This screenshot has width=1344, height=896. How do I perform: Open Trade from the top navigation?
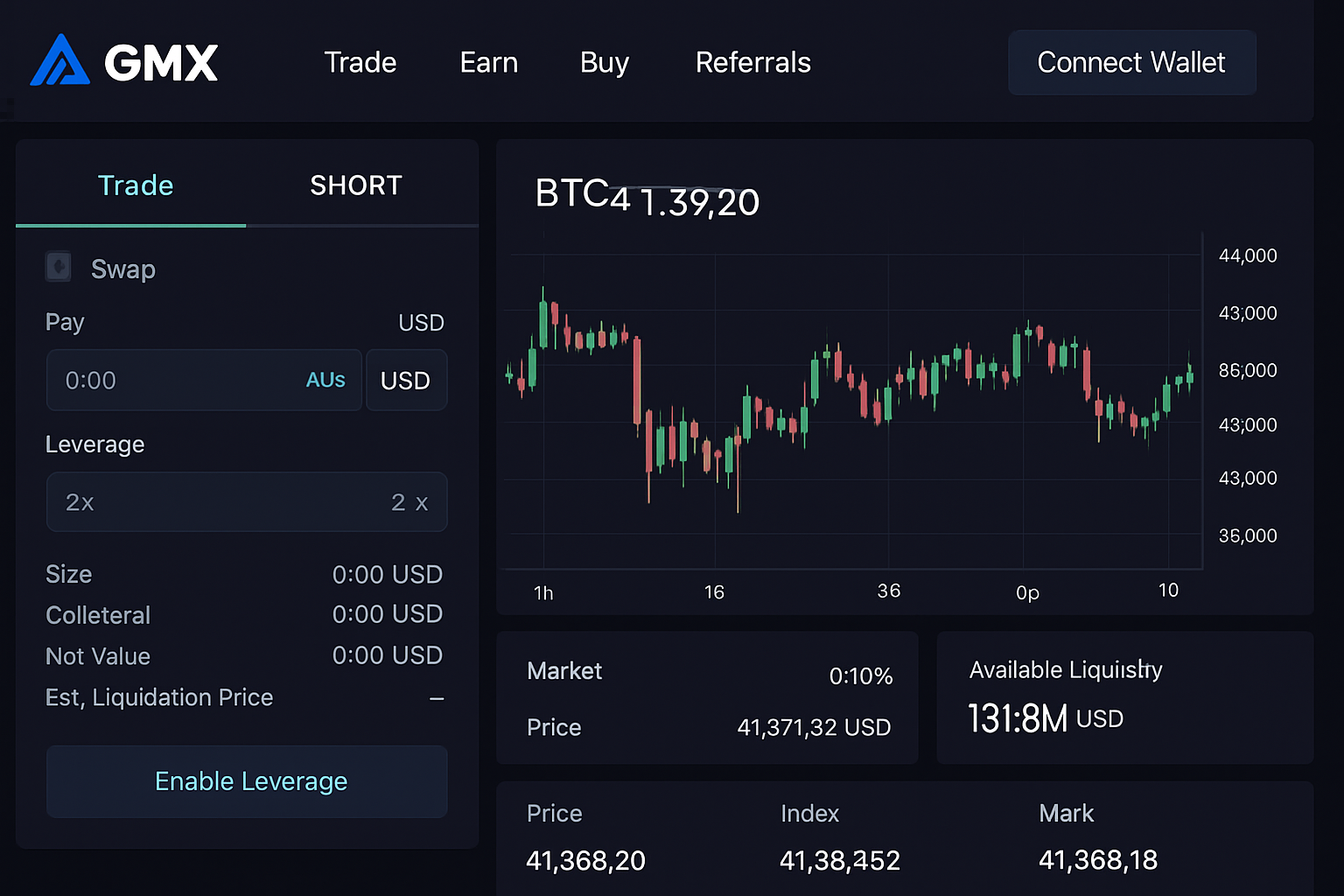[360, 62]
